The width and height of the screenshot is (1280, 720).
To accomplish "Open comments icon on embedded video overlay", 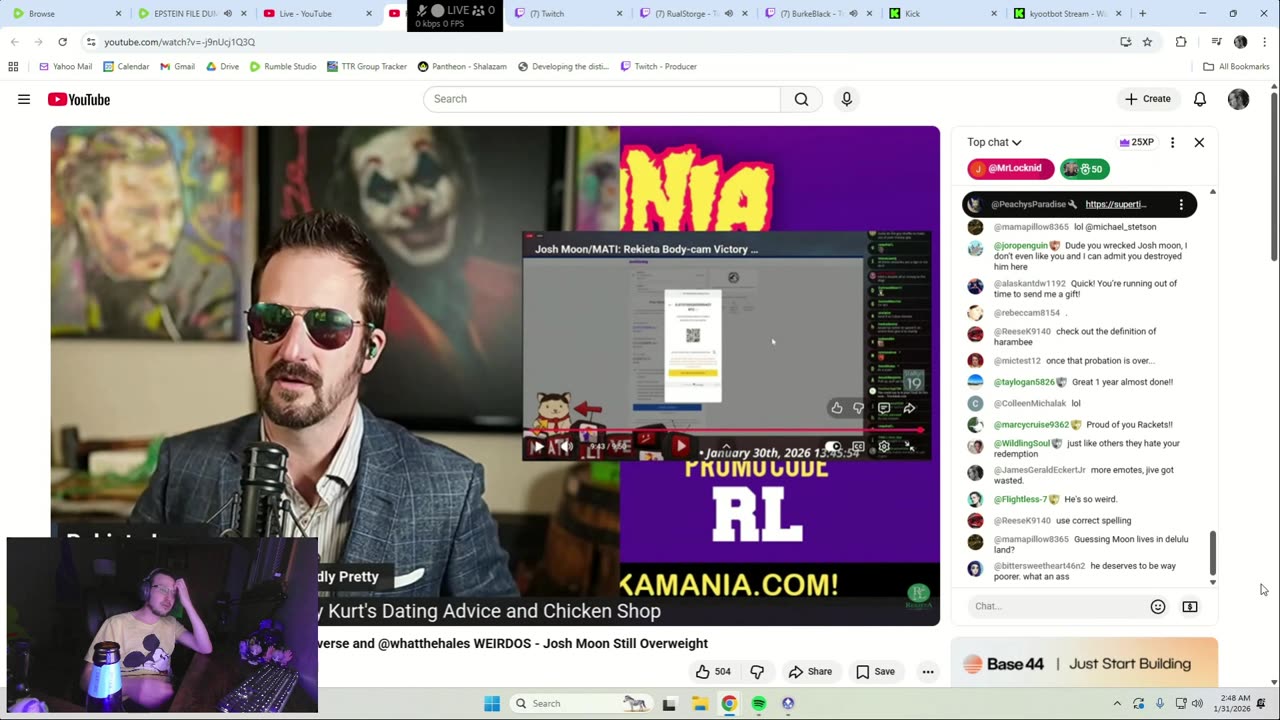I will tap(884, 408).
